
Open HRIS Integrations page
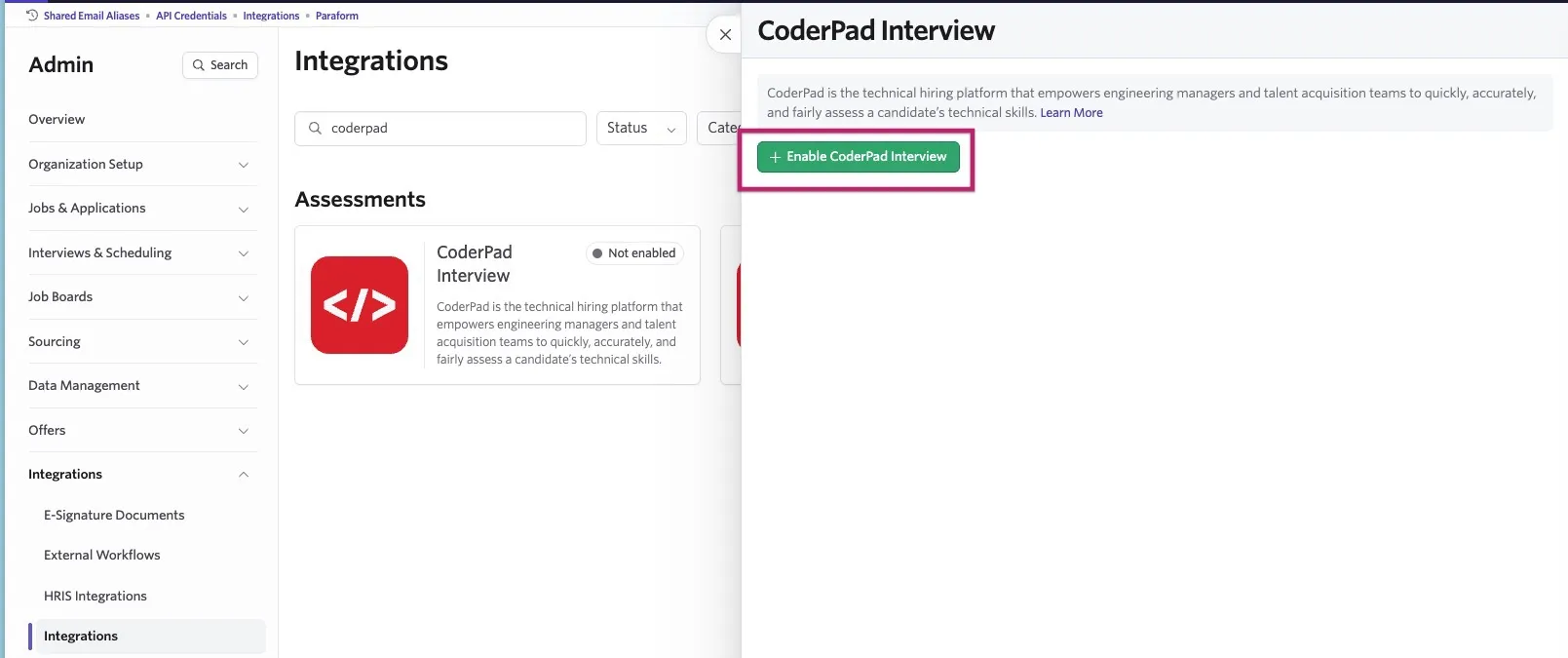(x=96, y=596)
